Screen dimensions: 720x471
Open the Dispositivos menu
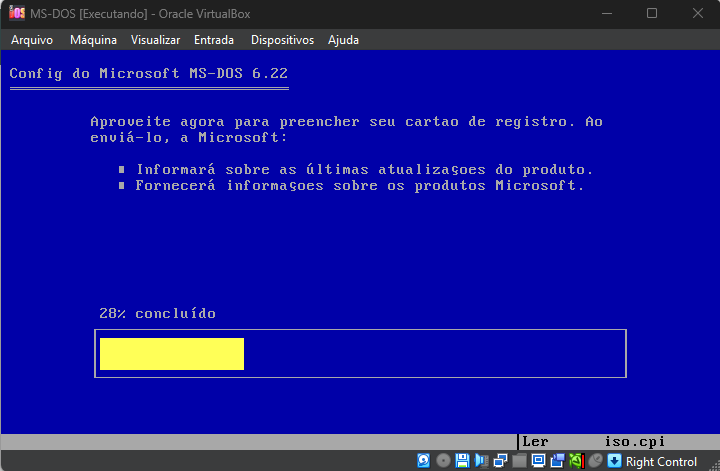[x=282, y=40]
